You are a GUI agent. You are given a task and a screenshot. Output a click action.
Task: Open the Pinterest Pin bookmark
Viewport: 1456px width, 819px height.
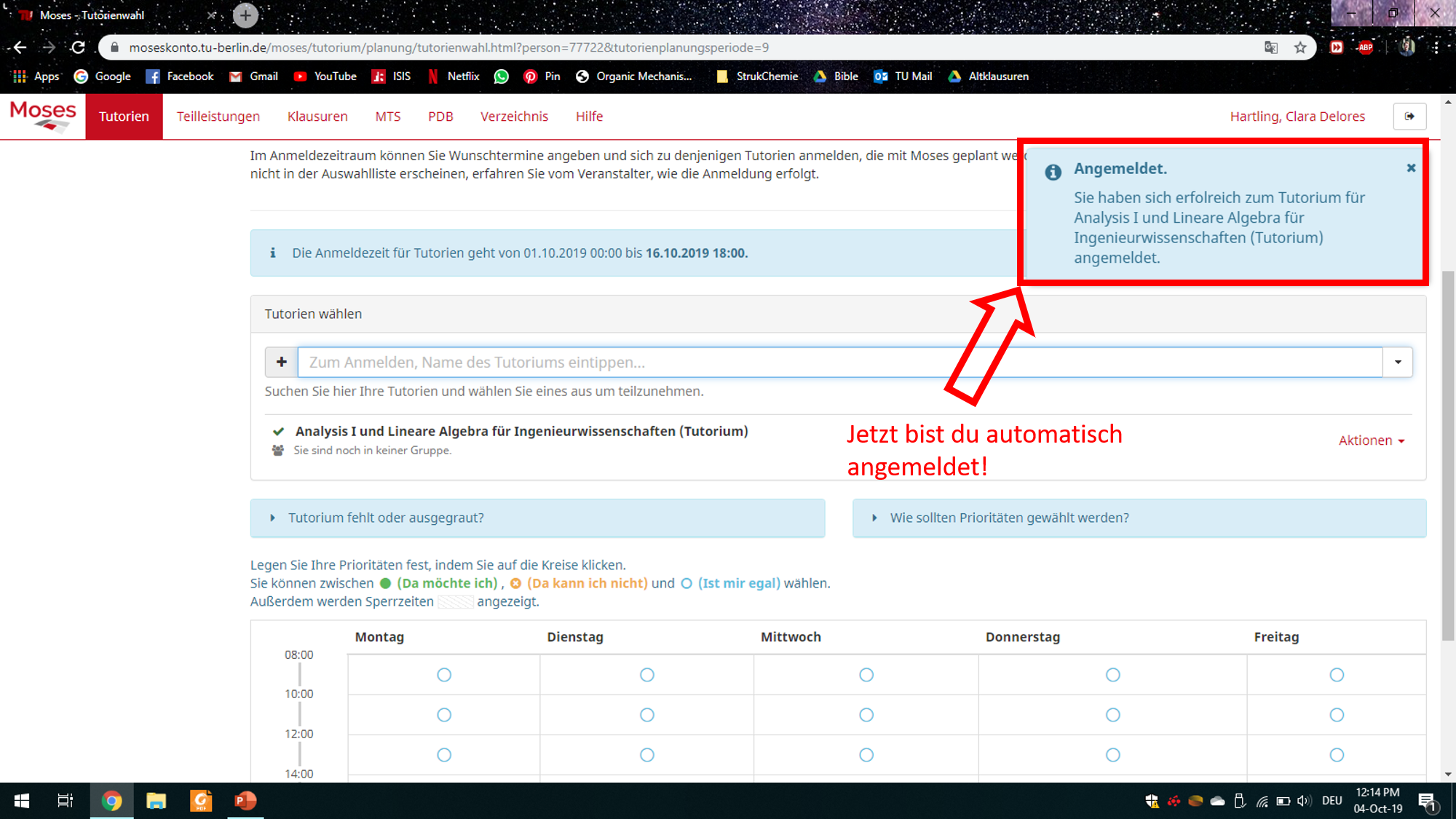pyautogui.click(x=542, y=76)
